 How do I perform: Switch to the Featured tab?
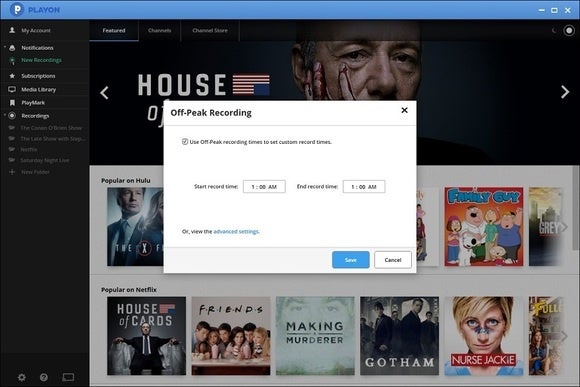point(114,30)
